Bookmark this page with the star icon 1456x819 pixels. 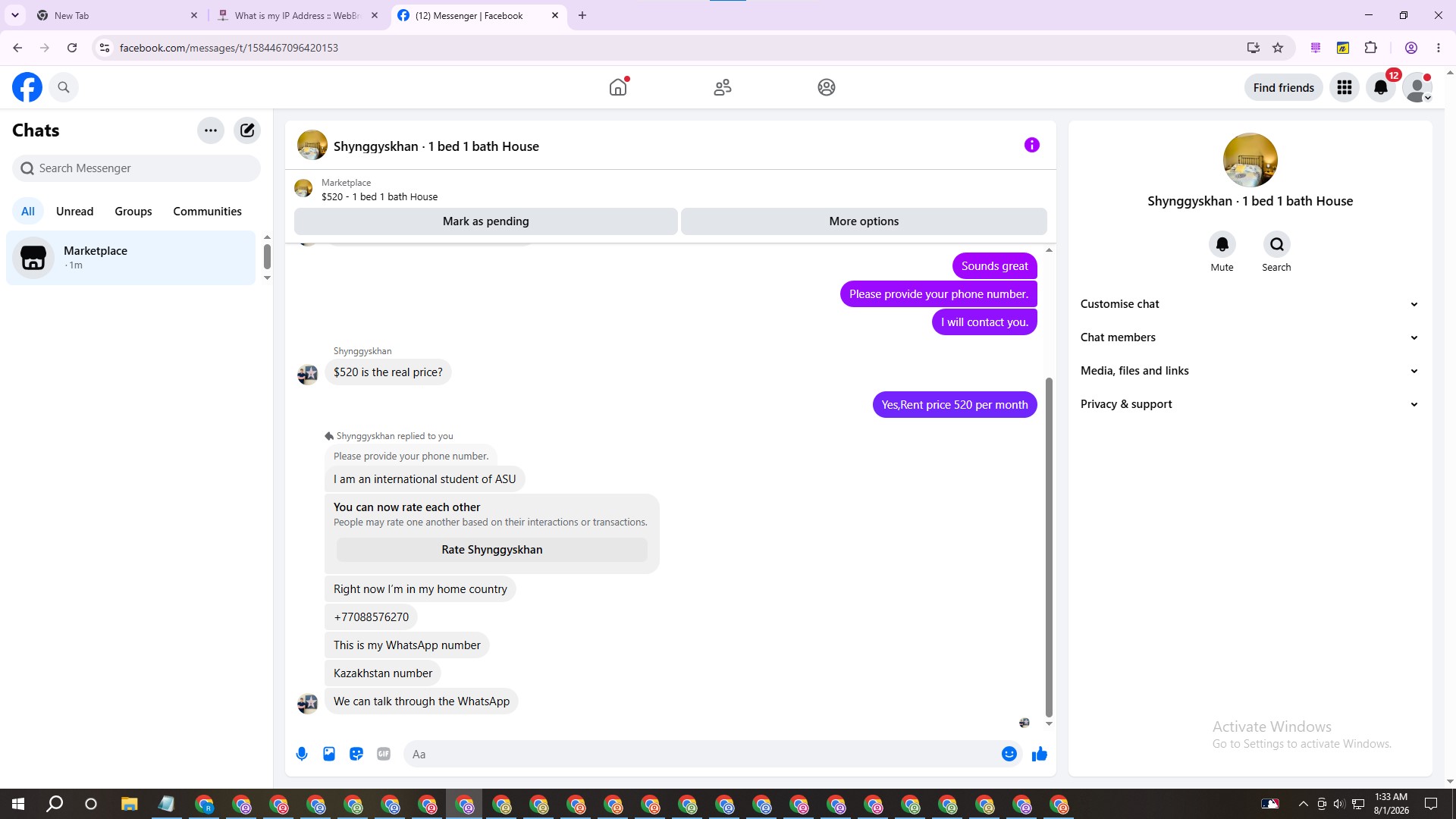(1278, 48)
